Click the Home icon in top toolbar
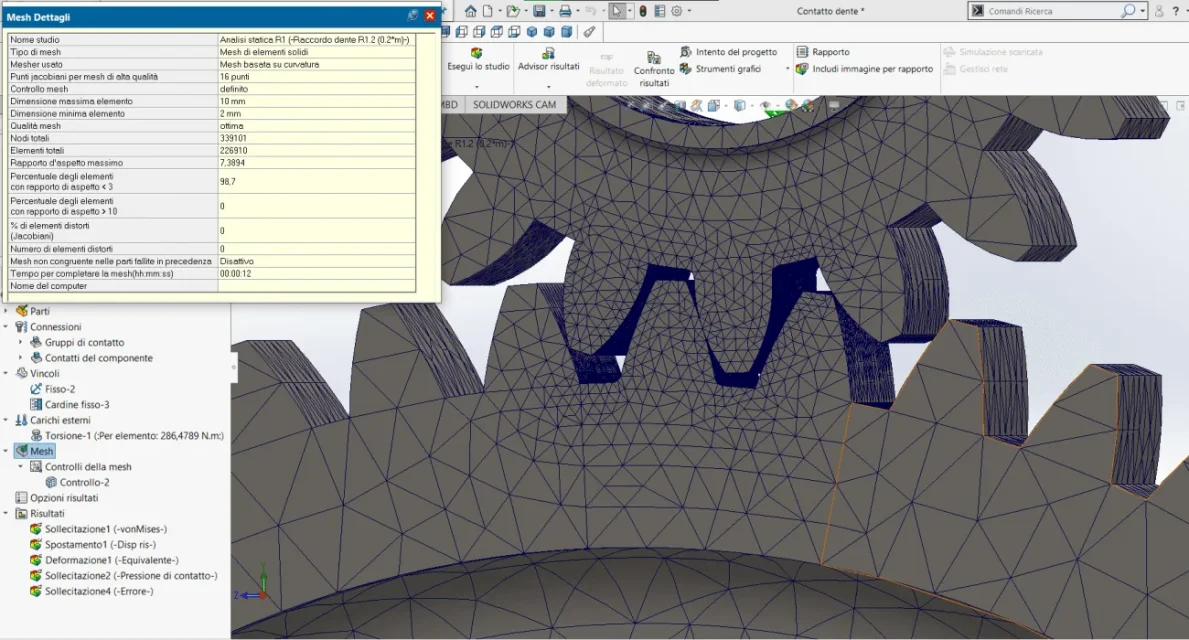 [470, 11]
